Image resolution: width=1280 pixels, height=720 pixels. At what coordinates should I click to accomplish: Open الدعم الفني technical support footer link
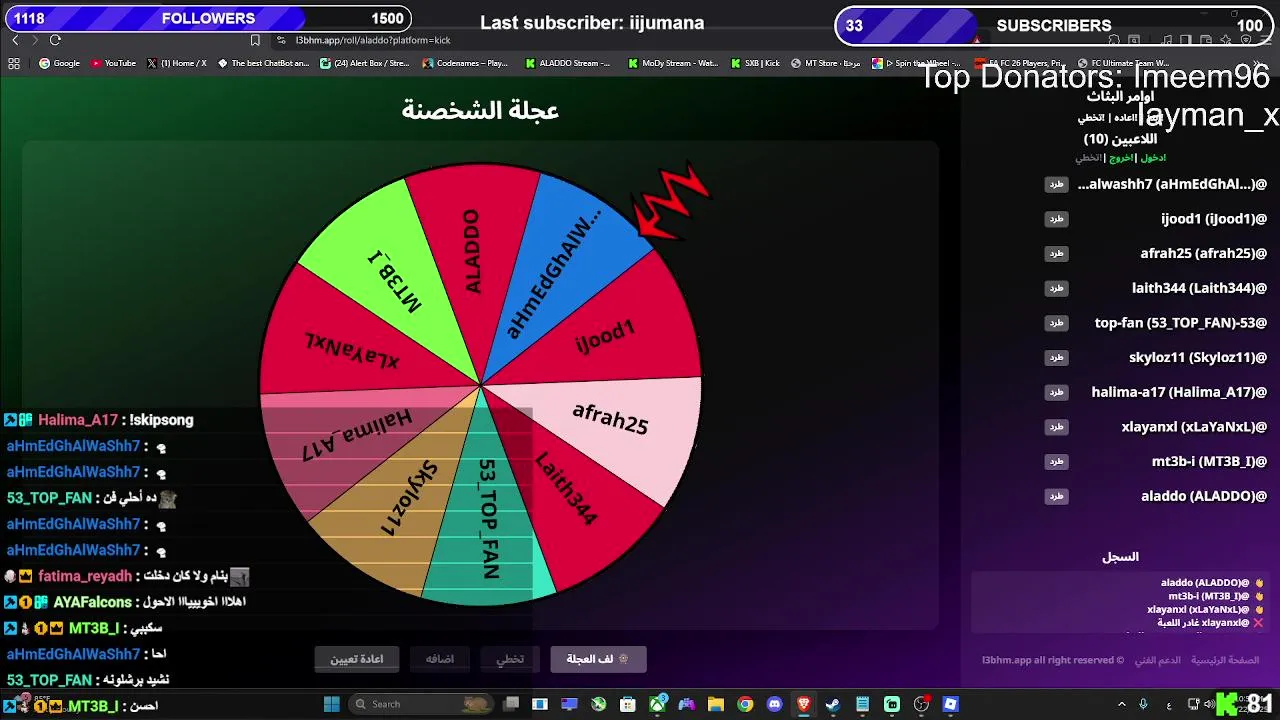point(1157,660)
